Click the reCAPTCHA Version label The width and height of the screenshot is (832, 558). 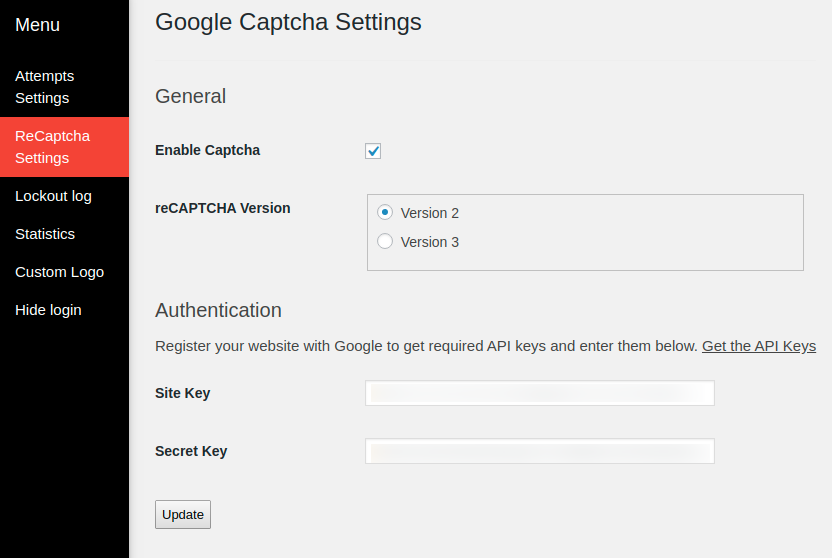coord(222,208)
